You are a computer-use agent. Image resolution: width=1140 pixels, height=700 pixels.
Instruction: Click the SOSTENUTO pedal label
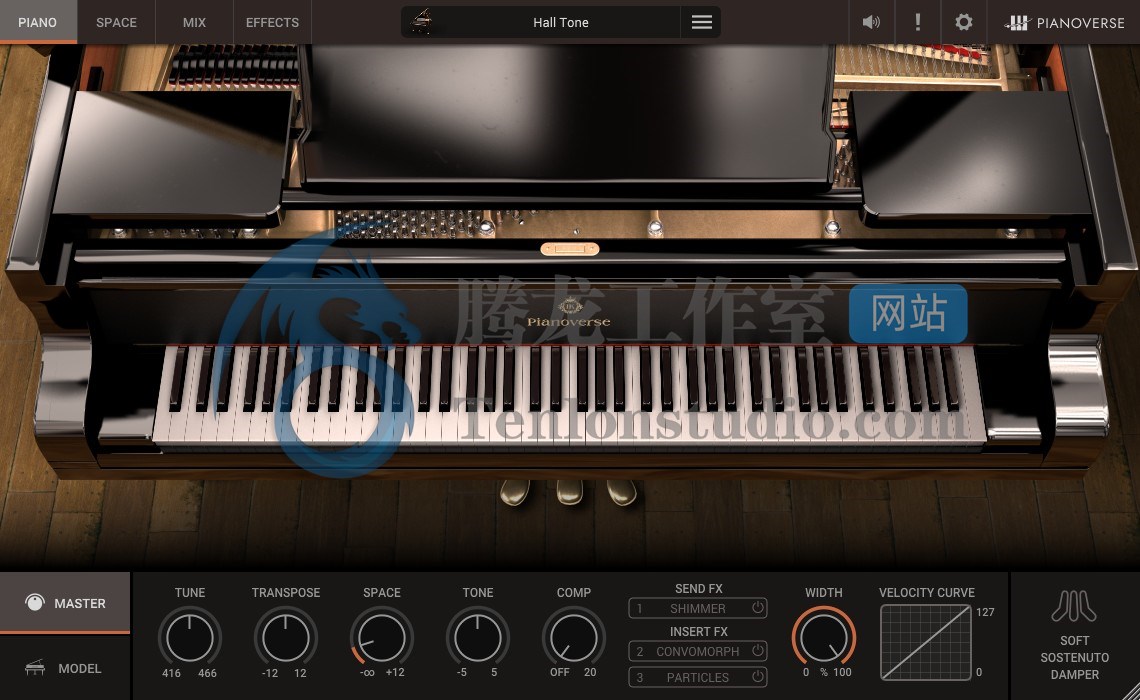coord(1075,657)
